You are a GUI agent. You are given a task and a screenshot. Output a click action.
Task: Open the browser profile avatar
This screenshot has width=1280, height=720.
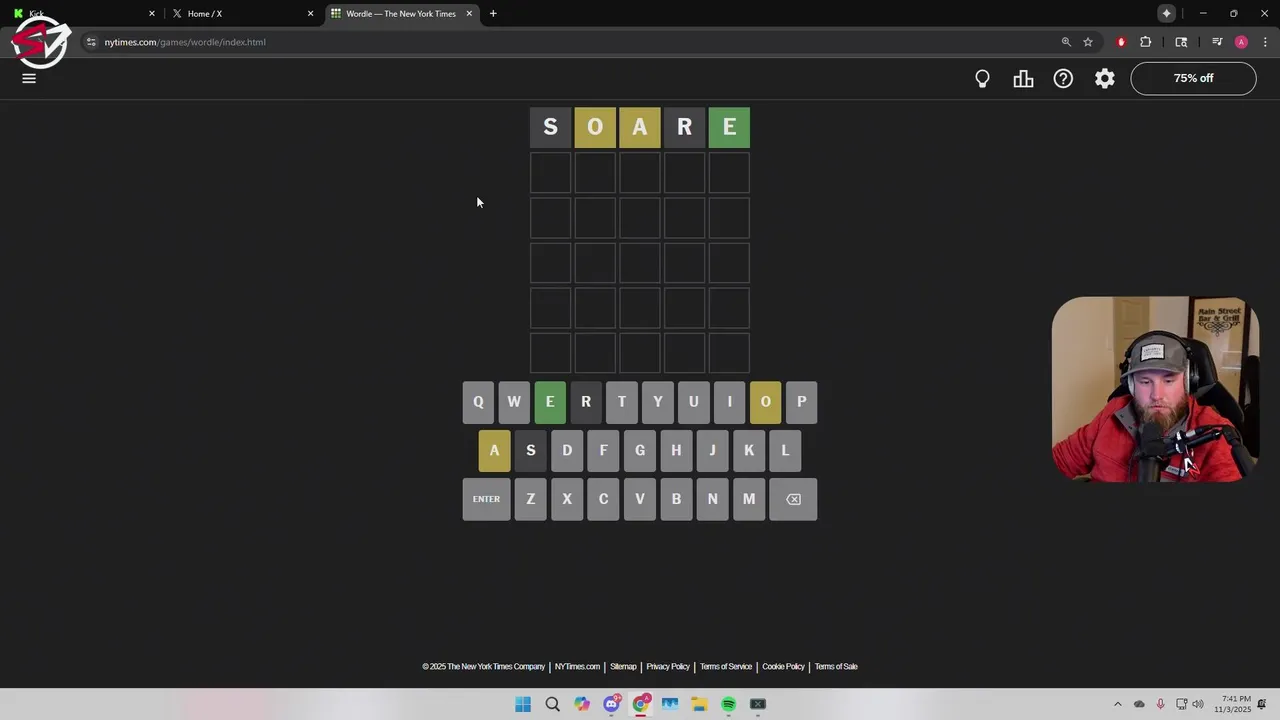[x=1241, y=42]
